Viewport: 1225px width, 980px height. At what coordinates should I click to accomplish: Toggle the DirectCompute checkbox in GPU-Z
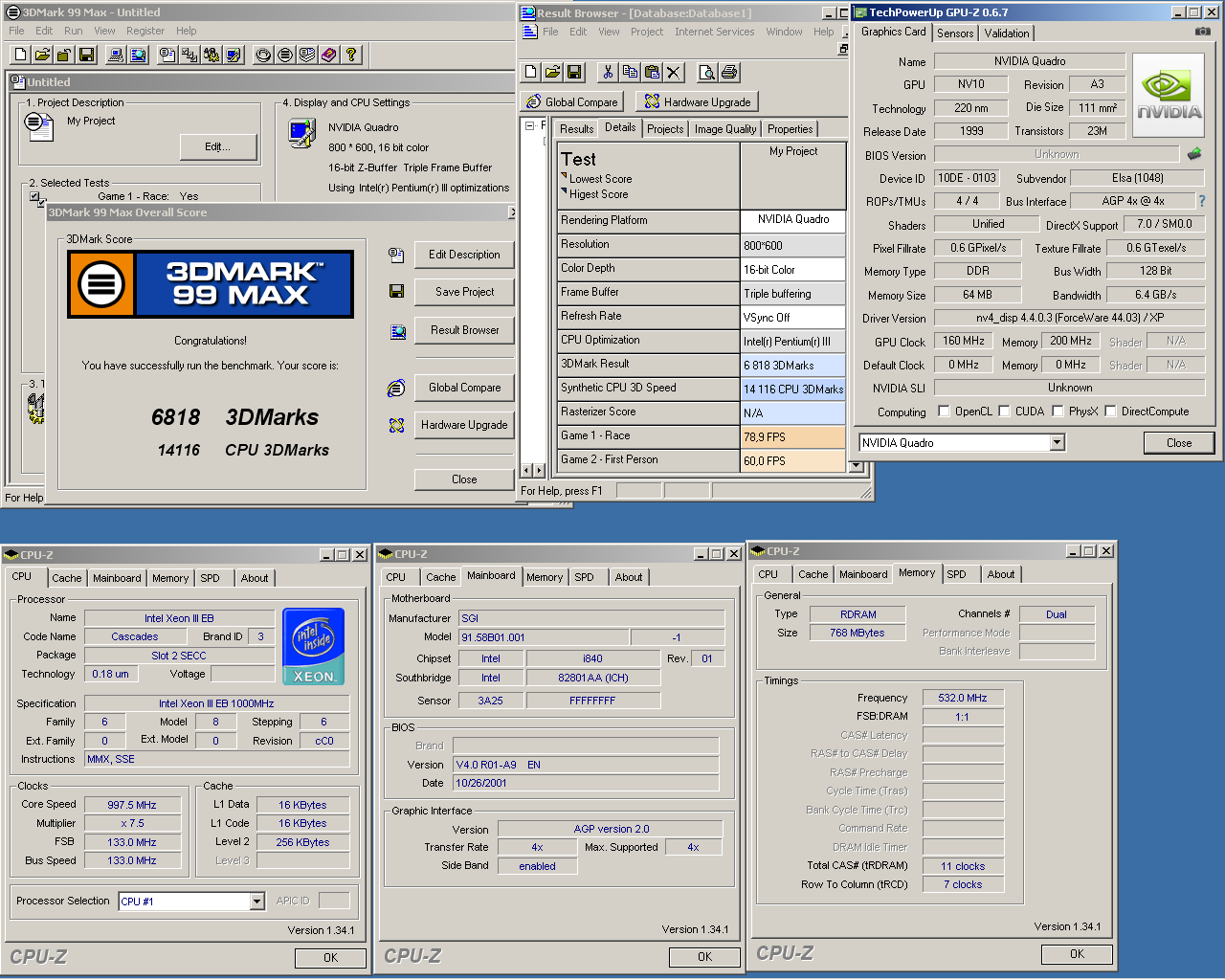tap(1110, 411)
